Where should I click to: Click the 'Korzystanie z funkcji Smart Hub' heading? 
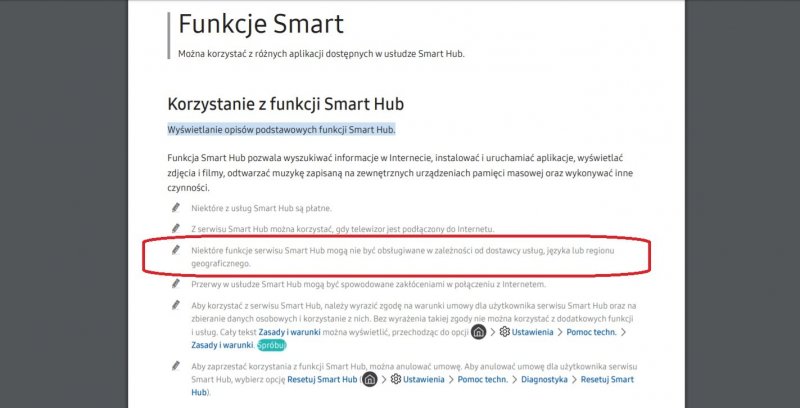(285, 103)
